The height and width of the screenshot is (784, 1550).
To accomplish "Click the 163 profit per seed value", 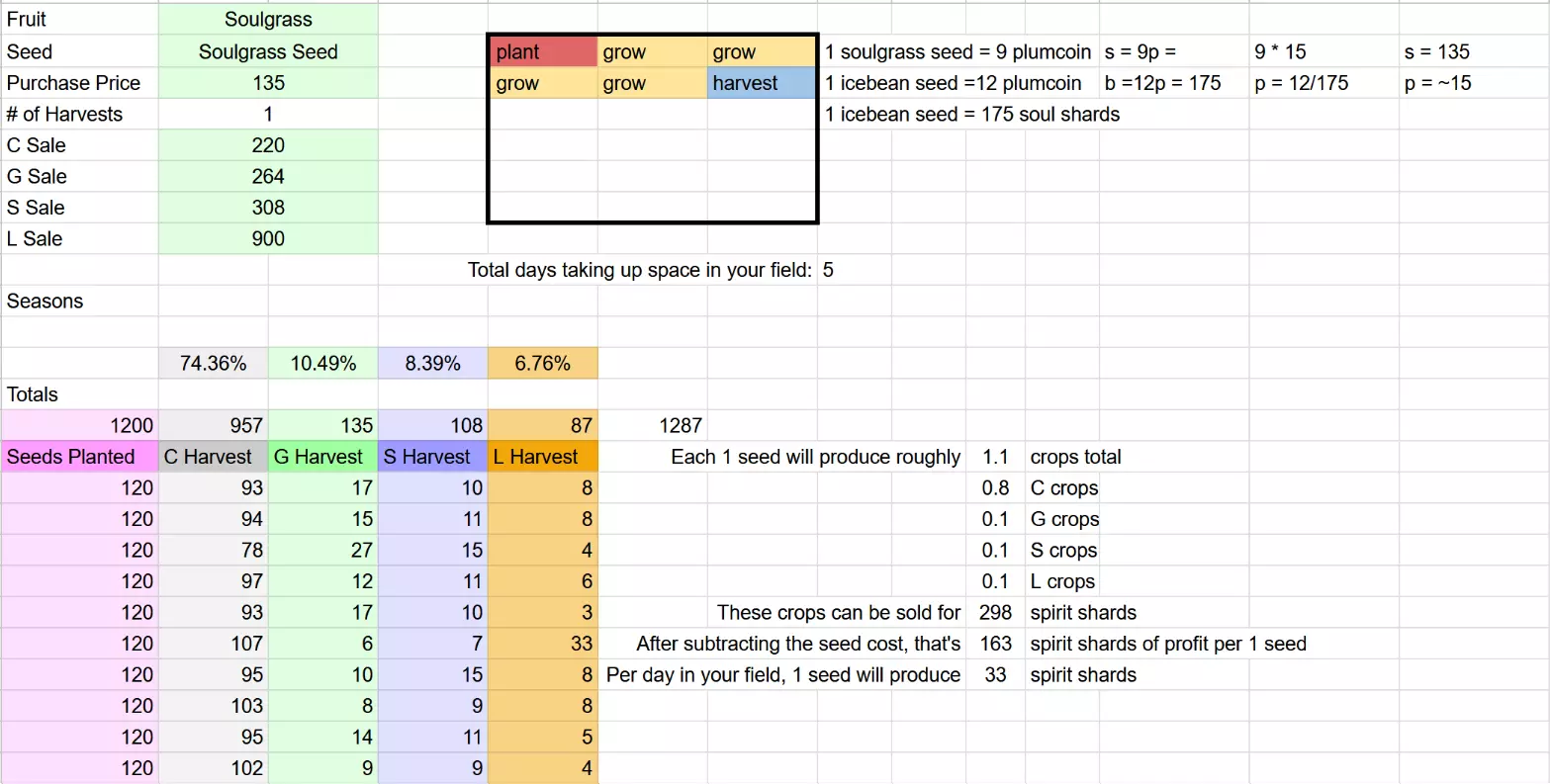I will [x=995, y=645].
